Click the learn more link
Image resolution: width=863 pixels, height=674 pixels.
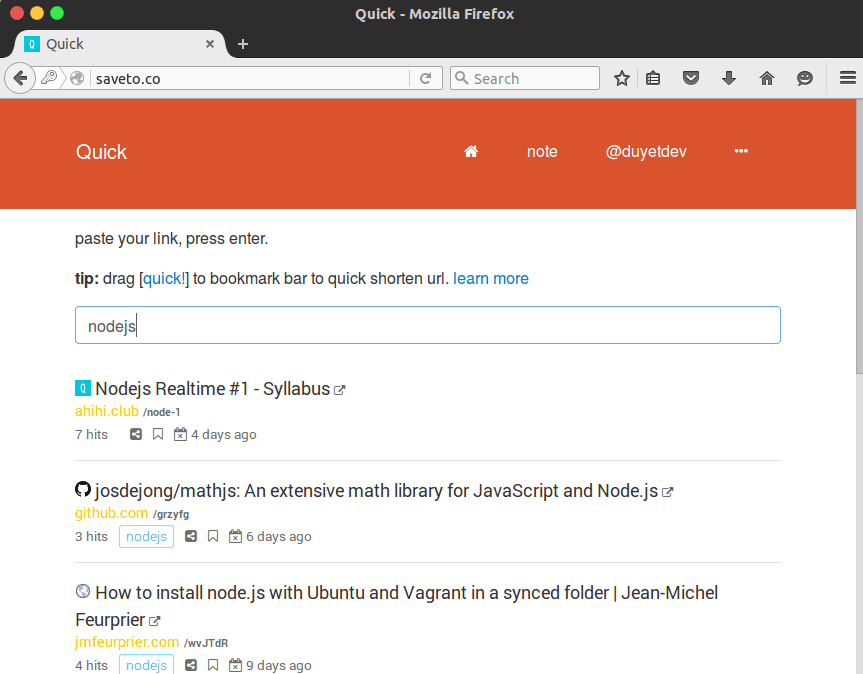click(x=490, y=278)
